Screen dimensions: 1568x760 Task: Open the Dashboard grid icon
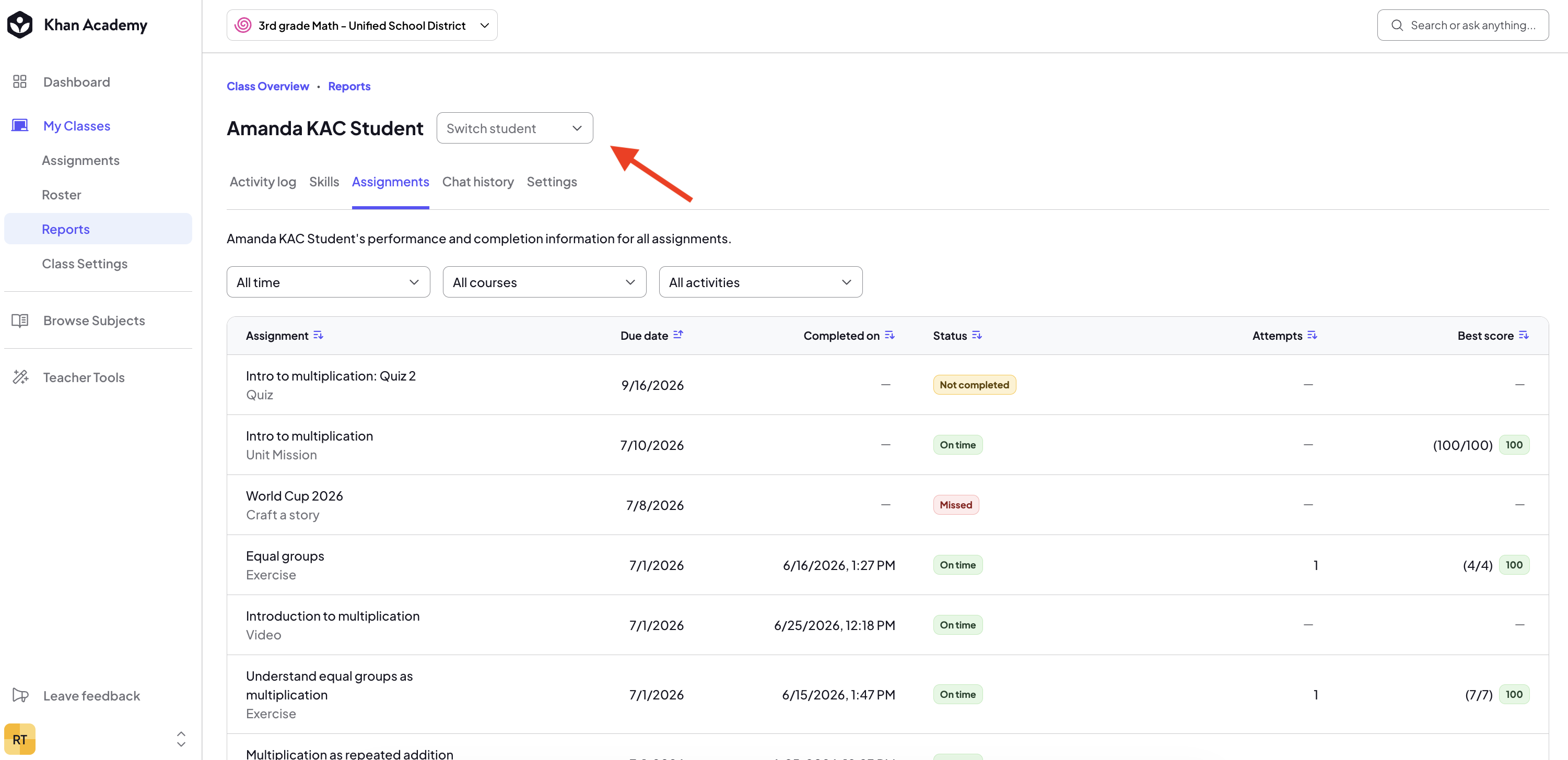(x=19, y=81)
